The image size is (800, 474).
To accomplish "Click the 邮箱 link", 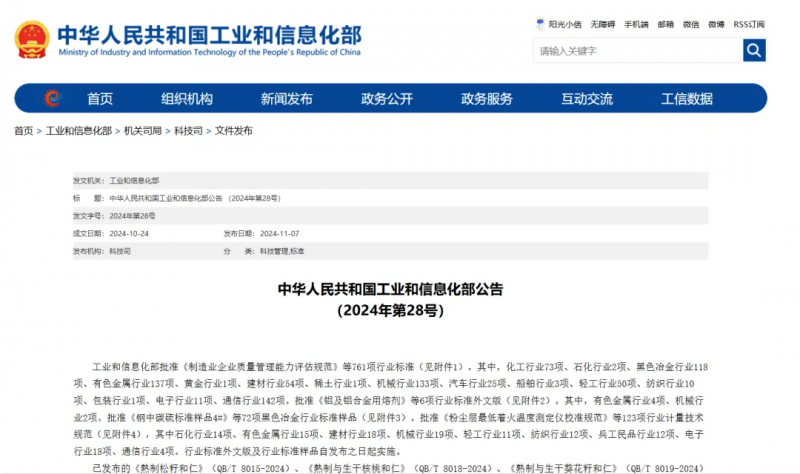I will [665, 24].
